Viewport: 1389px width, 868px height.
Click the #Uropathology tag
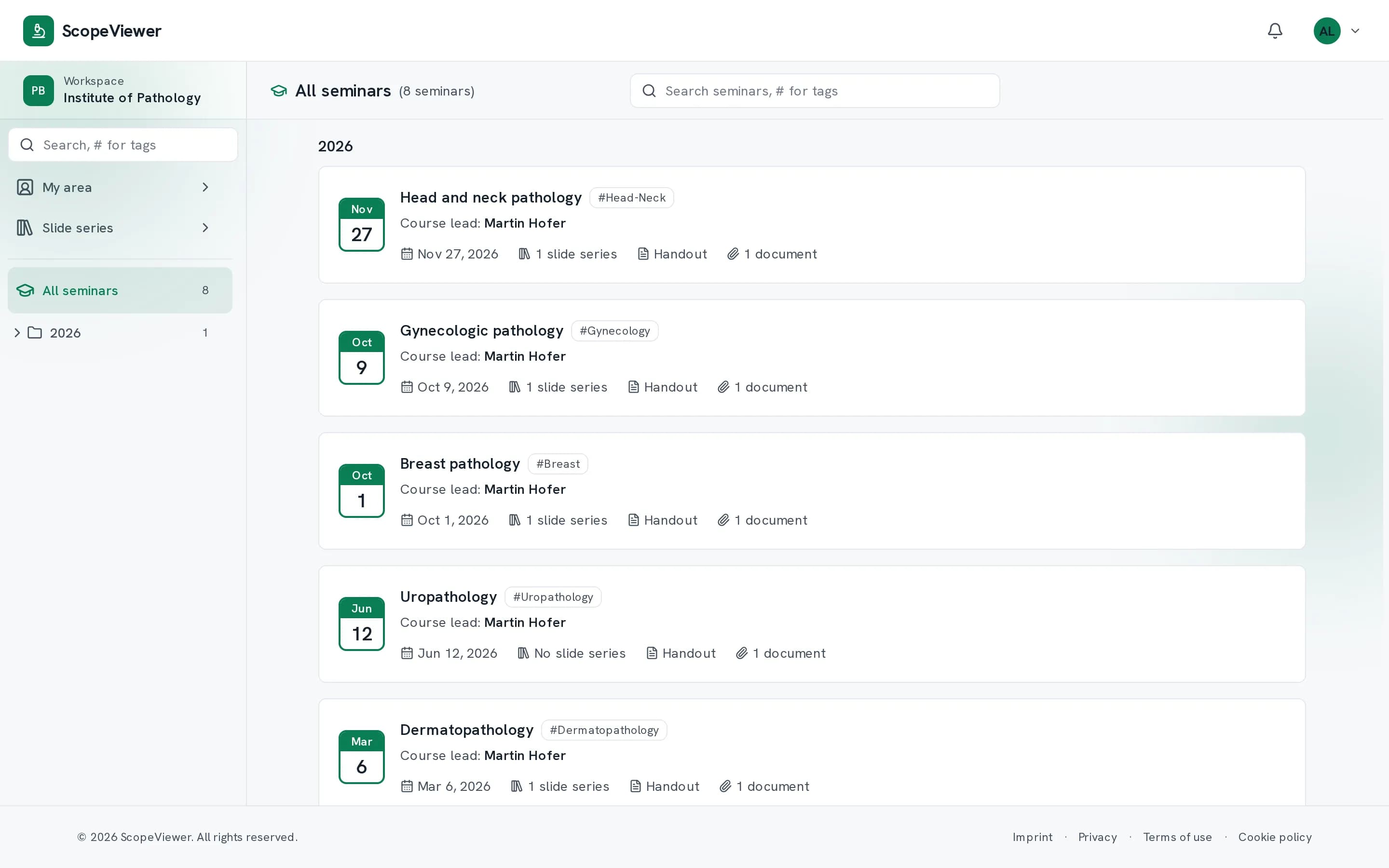pos(553,597)
